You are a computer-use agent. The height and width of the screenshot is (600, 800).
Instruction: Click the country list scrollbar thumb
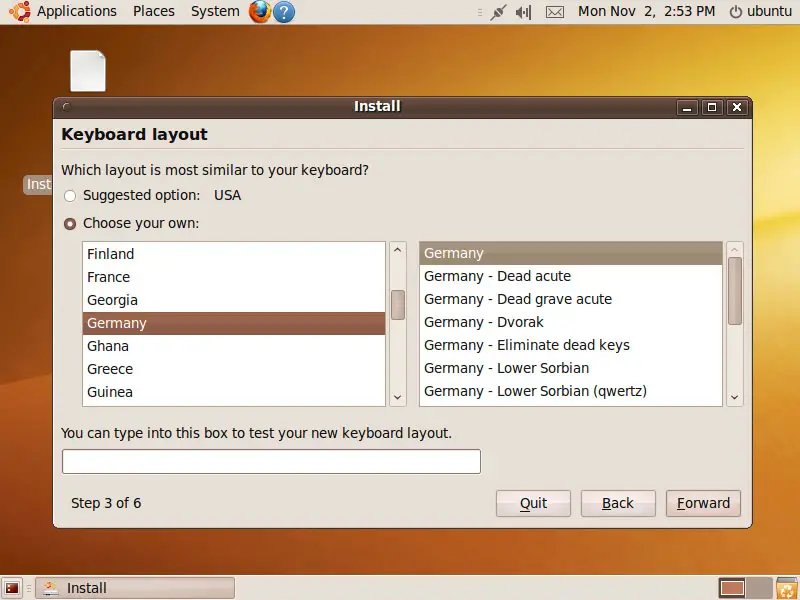pyautogui.click(x=397, y=305)
